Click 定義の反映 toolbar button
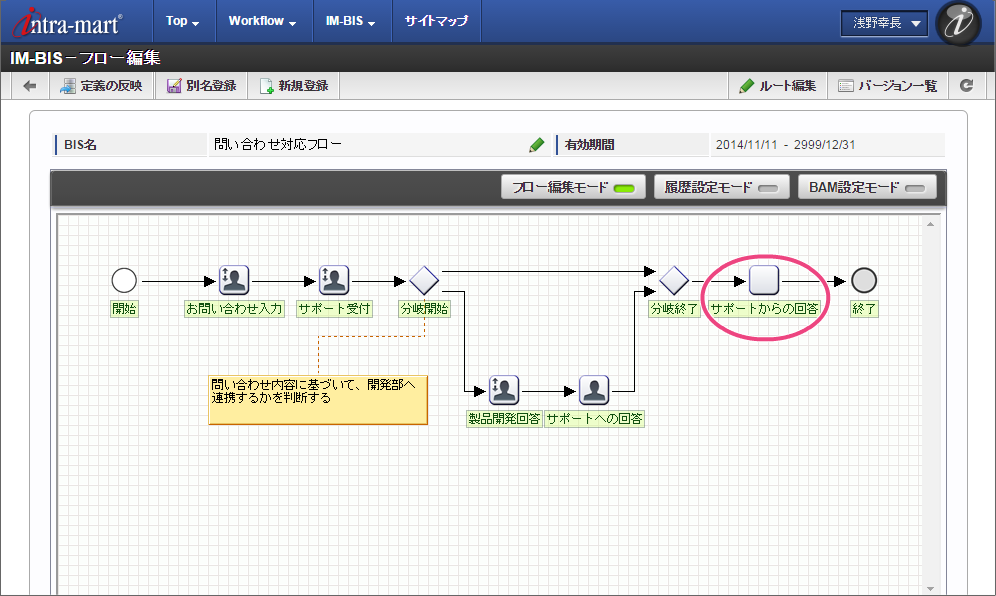This screenshot has height=596, width=996. tap(102, 86)
